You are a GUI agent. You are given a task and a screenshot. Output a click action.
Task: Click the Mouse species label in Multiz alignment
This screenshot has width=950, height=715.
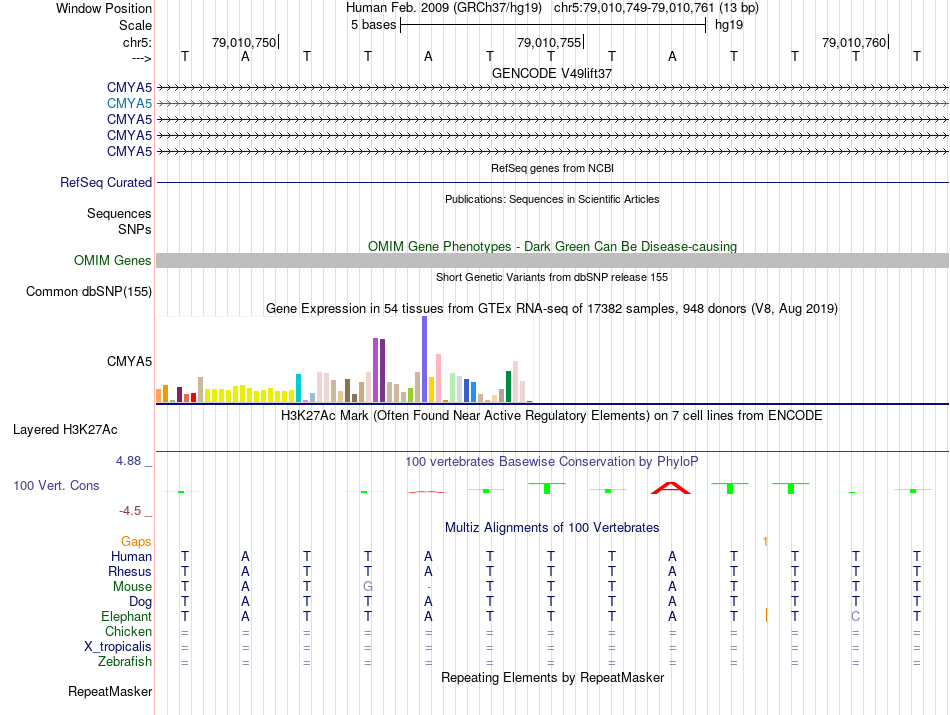(132, 587)
